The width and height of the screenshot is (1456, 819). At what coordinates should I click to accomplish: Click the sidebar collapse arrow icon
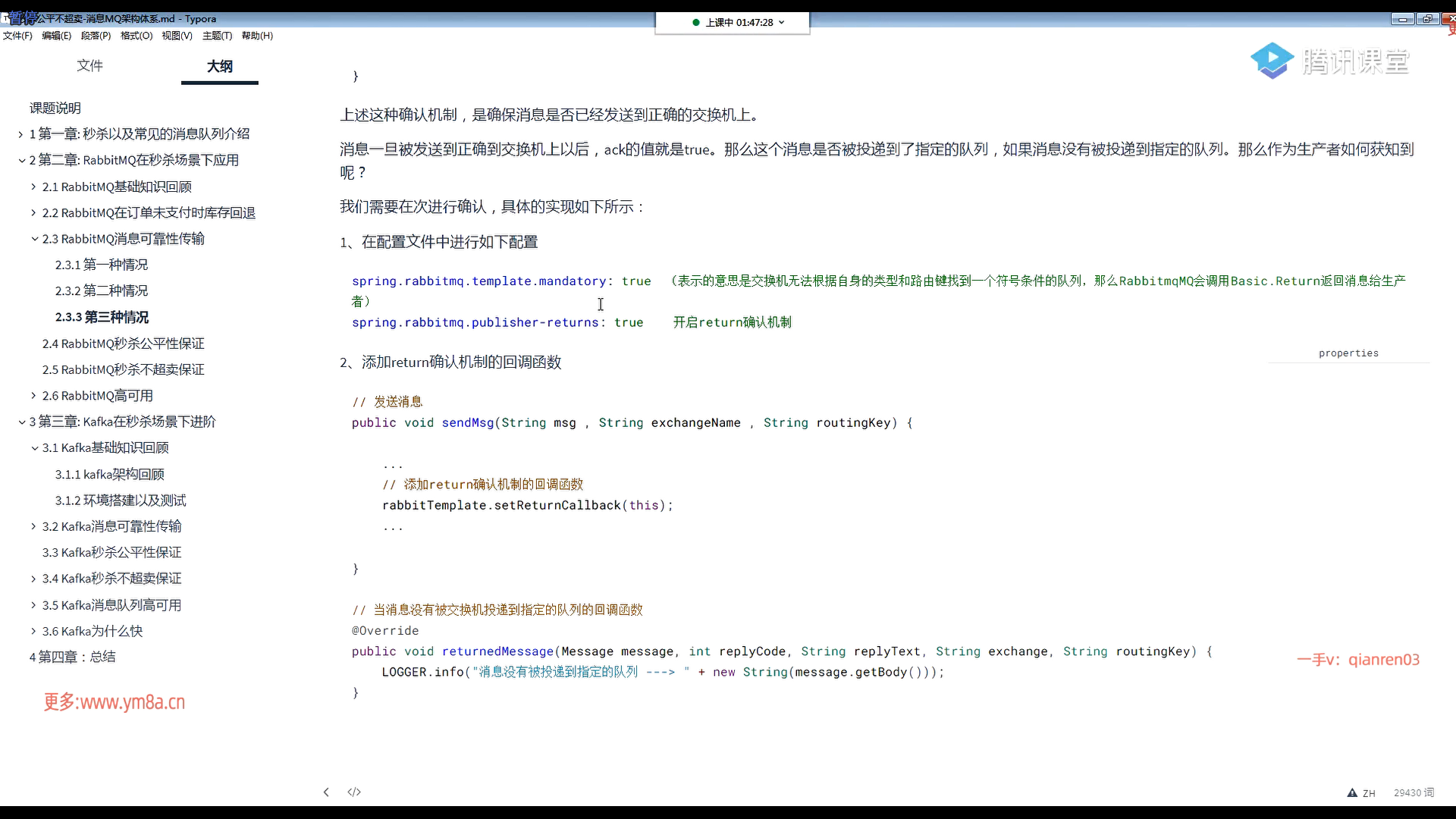326,792
